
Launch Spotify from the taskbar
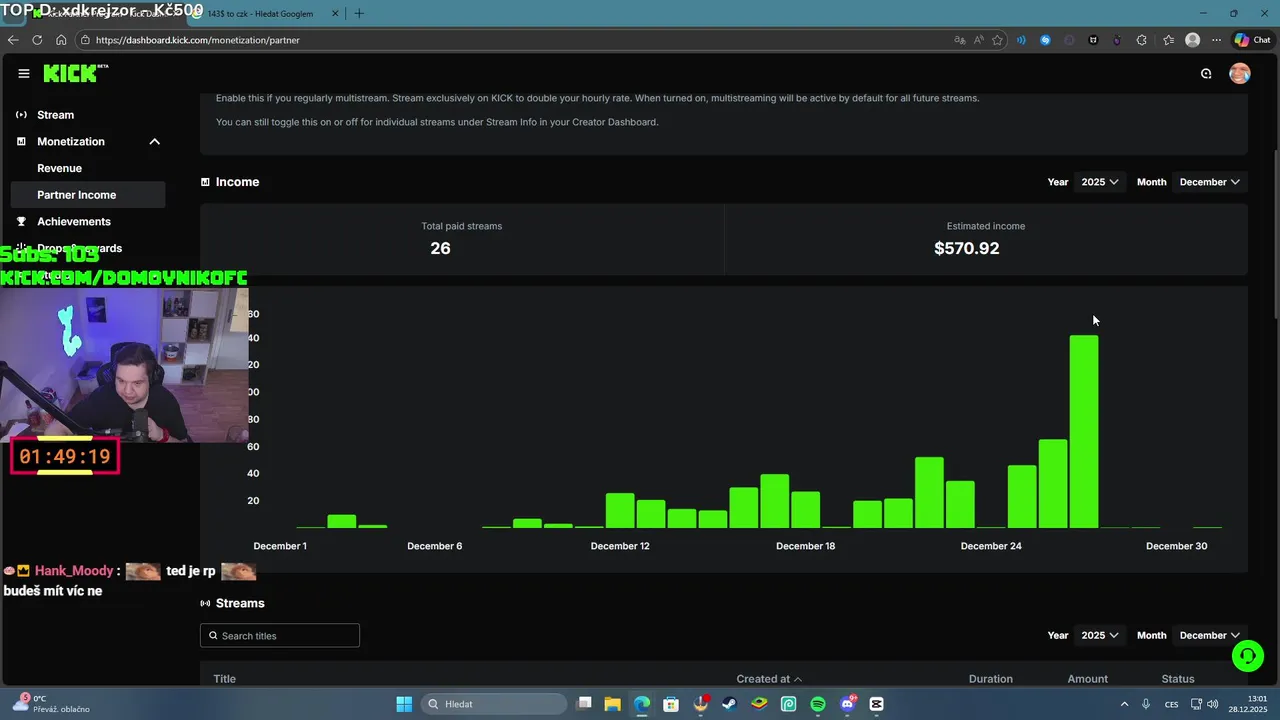[x=818, y=704]
